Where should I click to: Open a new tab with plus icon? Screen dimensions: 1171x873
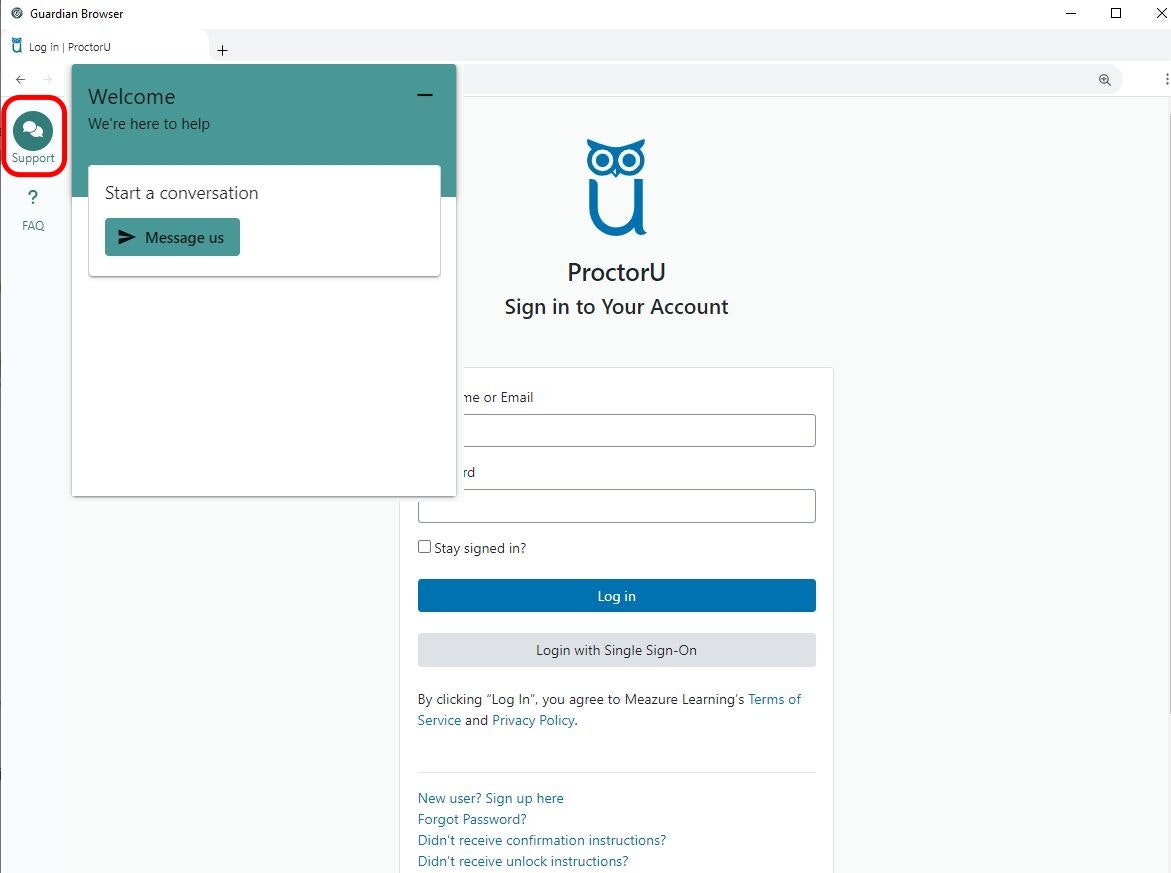click(222, 50)
